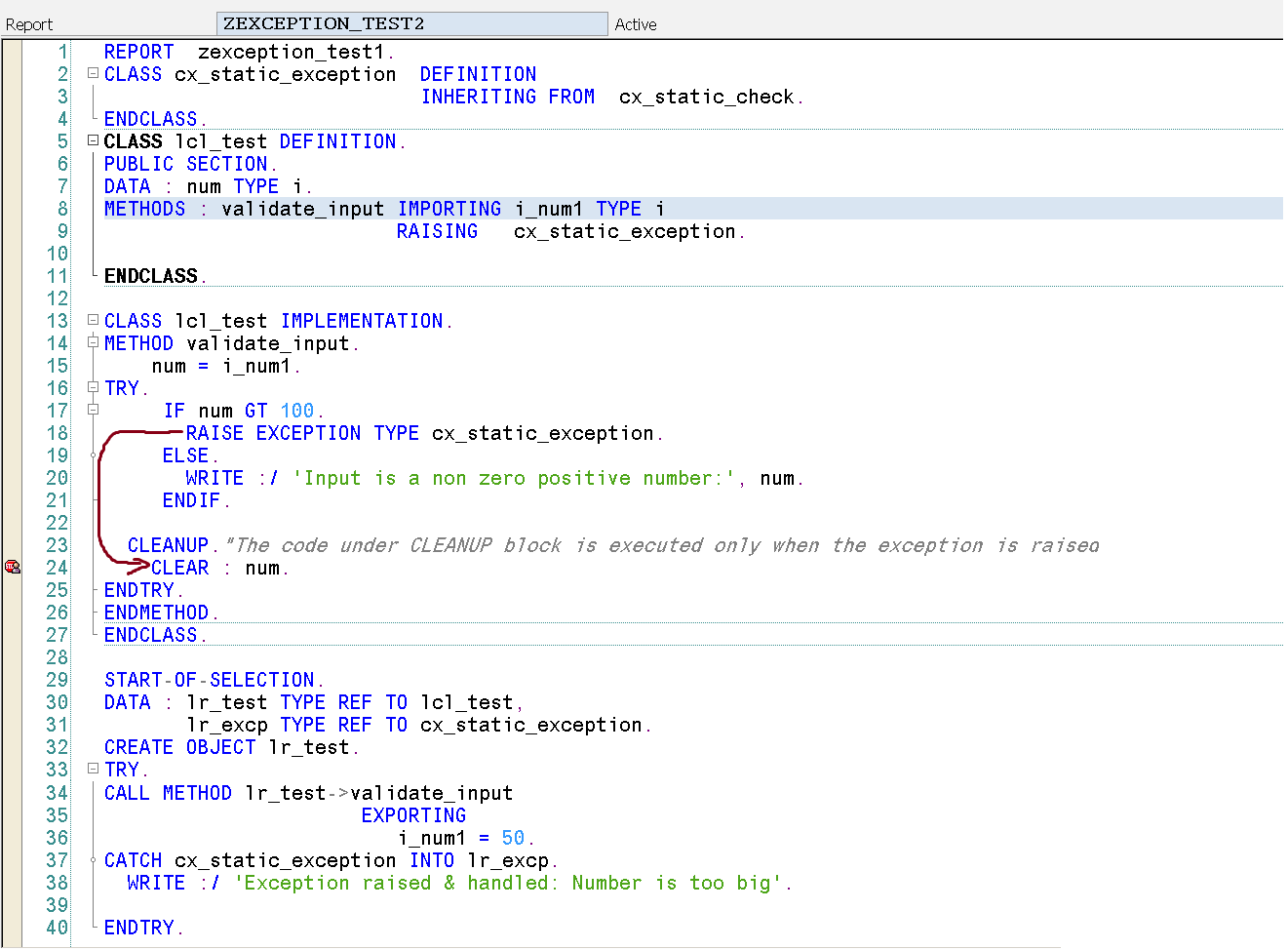
Task: Fold the METHOD validate_input block
Action: (x=93, y=342)
